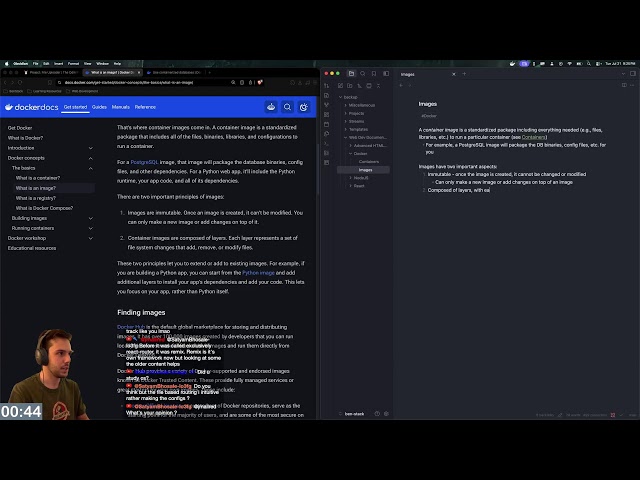Create new folder in Obsidian explorer
The height and width of the screenshot is (480, 640).
coord(350,86)
